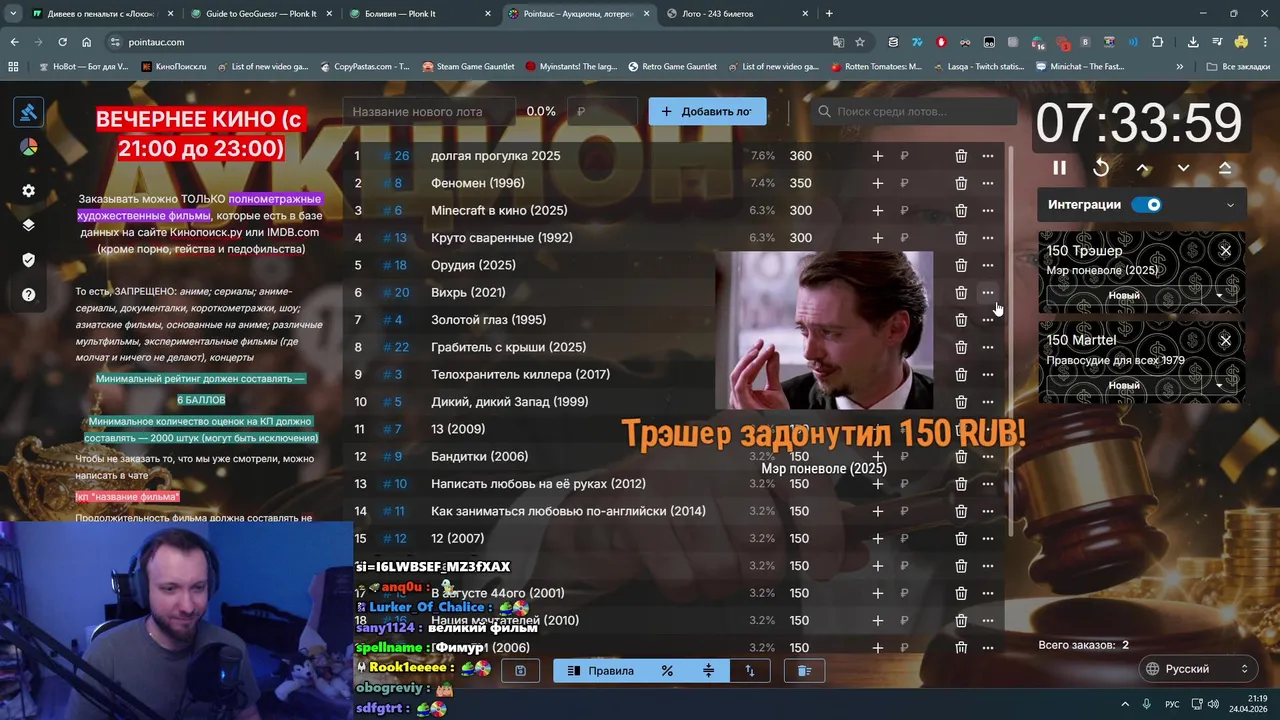Pause the auction timer
The width and height of the screenshot is (1280, 720).
pyautogui.click(x=1059, y=168)
